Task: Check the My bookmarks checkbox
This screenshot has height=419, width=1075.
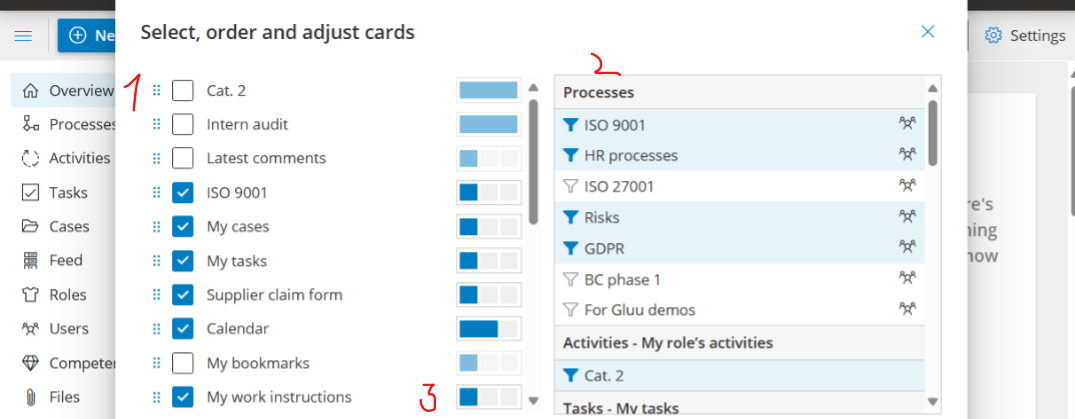Action: coord(183,363)
